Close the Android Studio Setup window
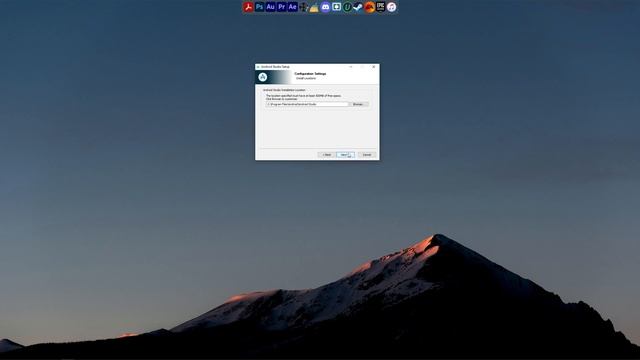Screen dimensions: 640x360 (373, 67)
